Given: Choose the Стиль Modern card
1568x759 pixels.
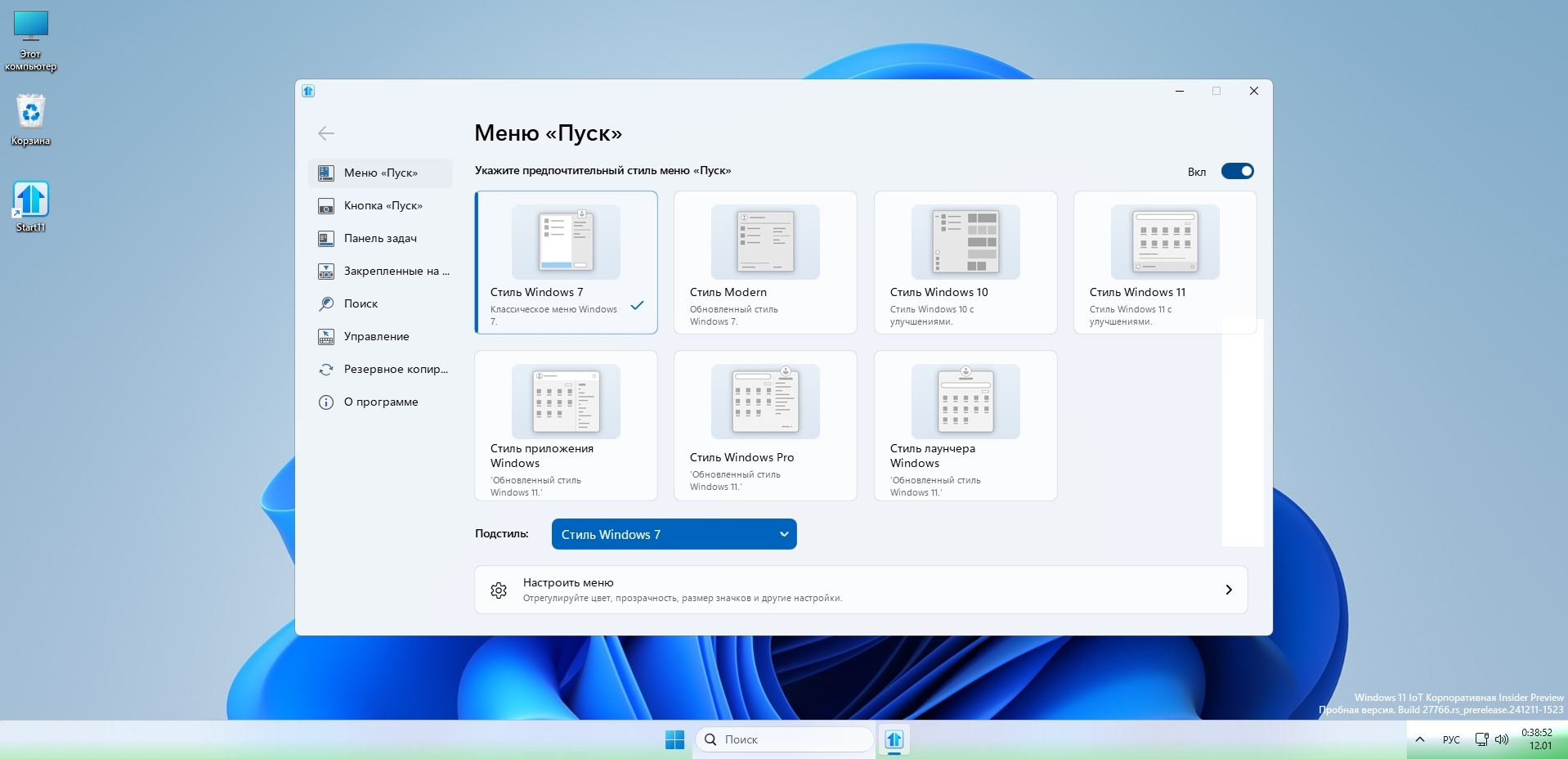Looking at the screenshot, I should point(765,263).
